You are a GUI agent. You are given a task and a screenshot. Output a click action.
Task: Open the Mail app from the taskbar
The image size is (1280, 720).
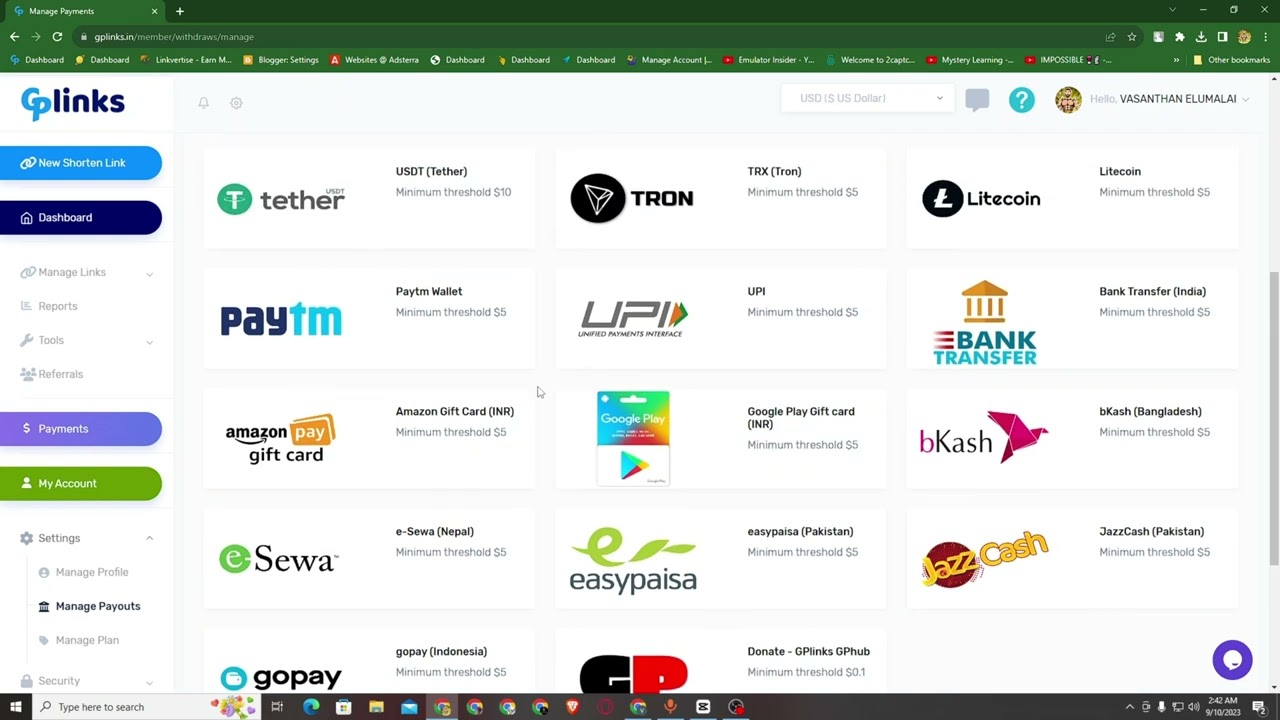(x=409, y=707)
